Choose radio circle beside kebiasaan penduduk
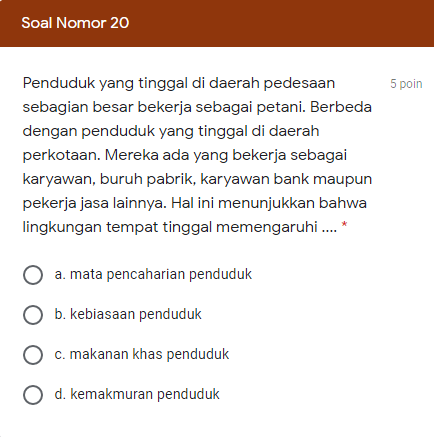This screenshot has width=434, height=437. [33, 315]
